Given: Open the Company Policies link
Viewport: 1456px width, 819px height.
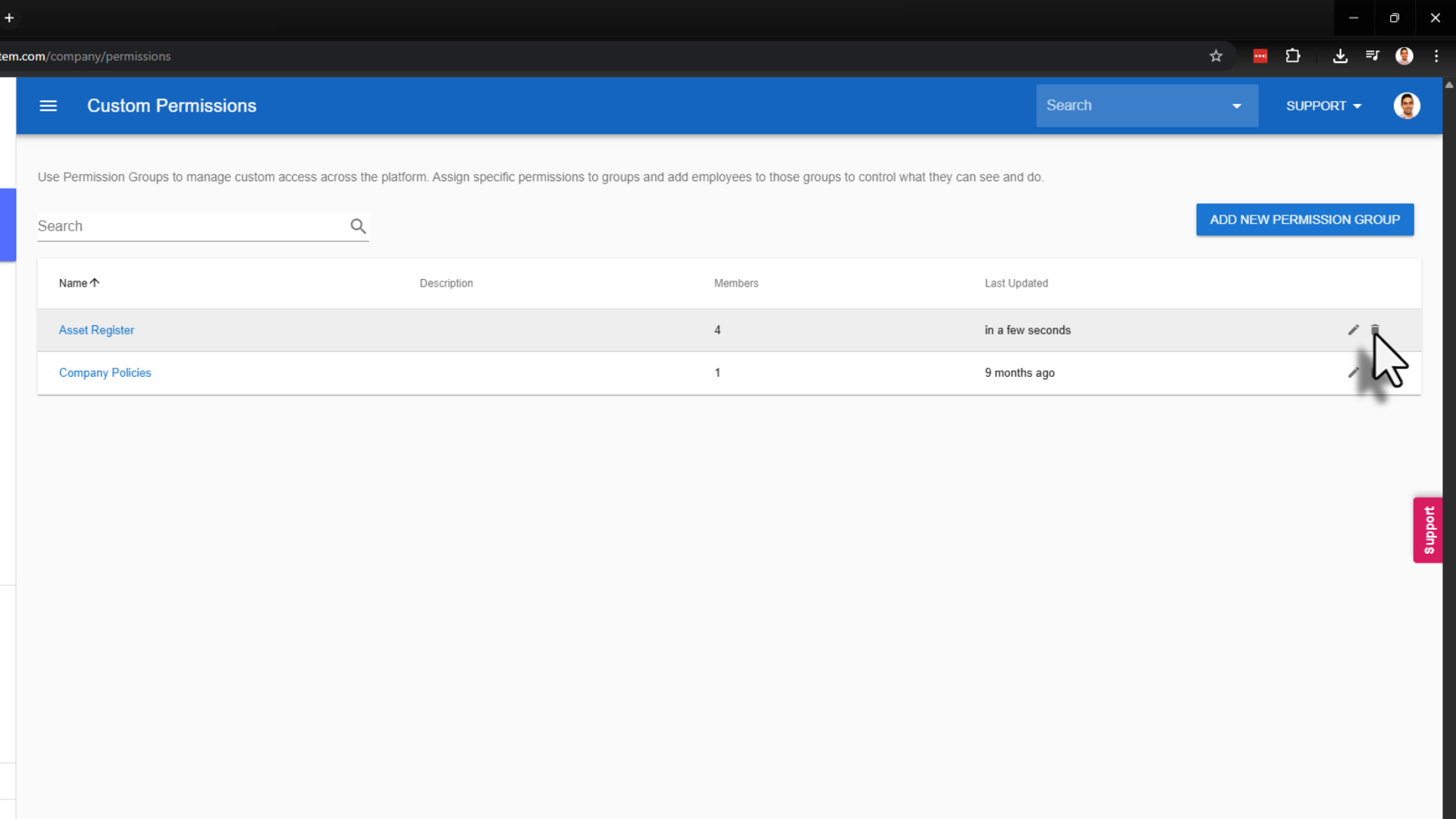Looking at the screenshot, I should tap(105, 372).
